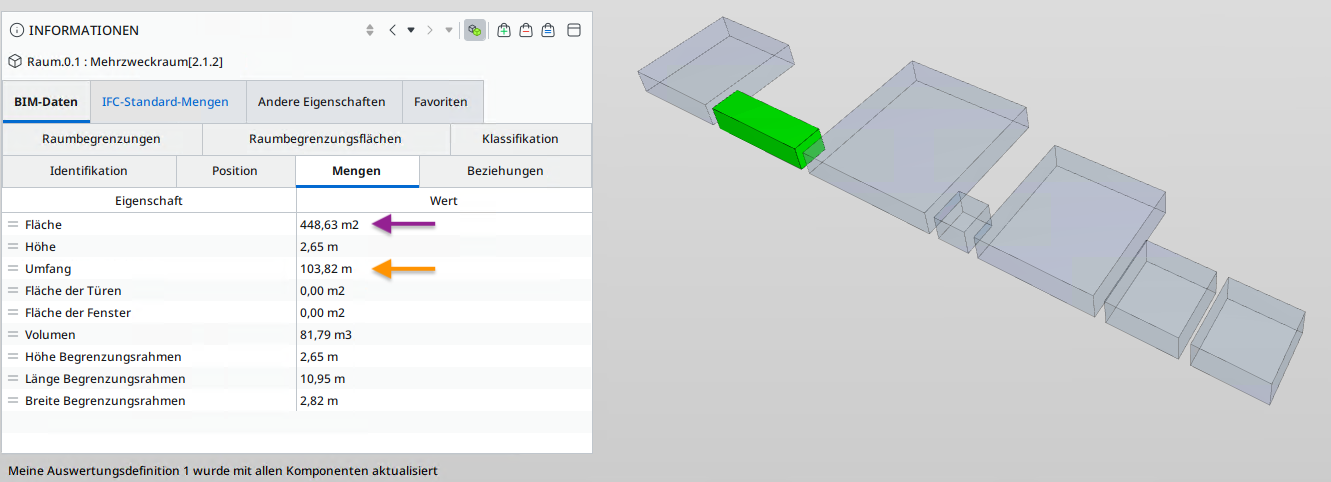Click the handle of Länge Begrenzungsrahmen row
This screenshot has width=1331, height=482.
tap(13, 379)
